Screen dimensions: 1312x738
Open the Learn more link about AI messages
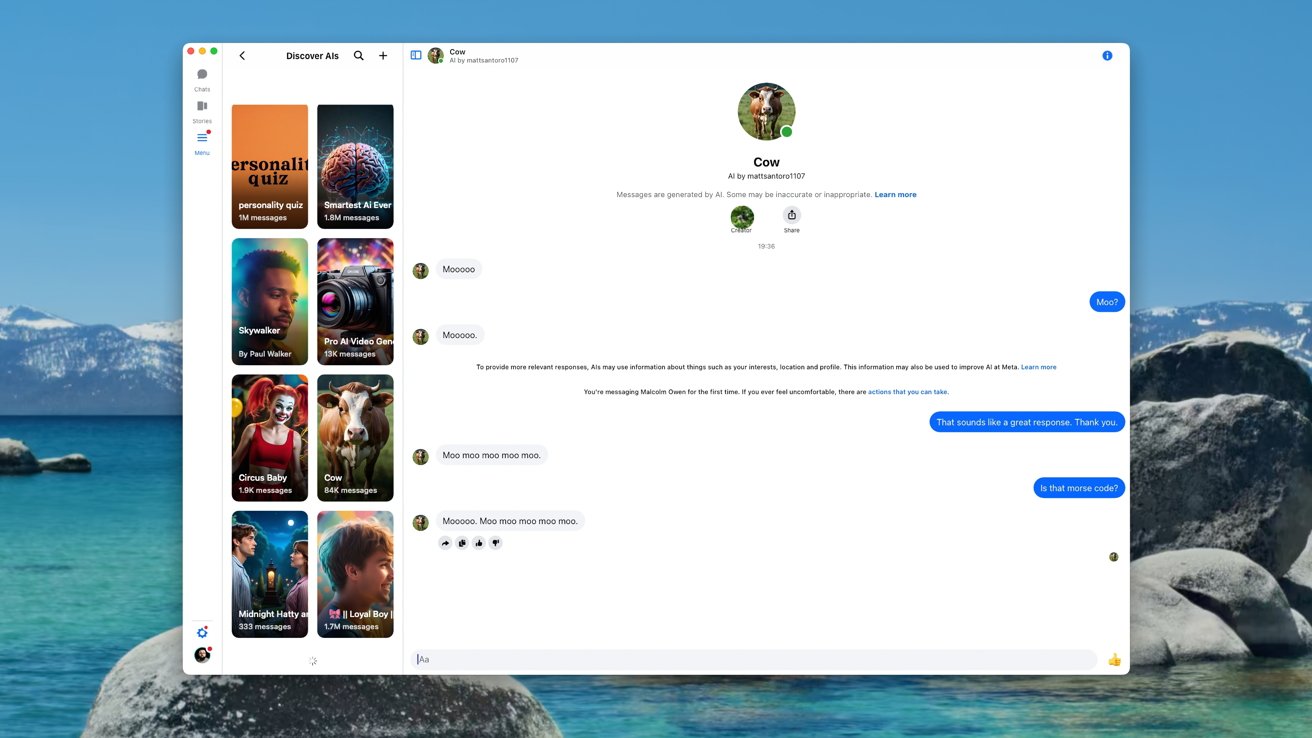coord(895,194)
